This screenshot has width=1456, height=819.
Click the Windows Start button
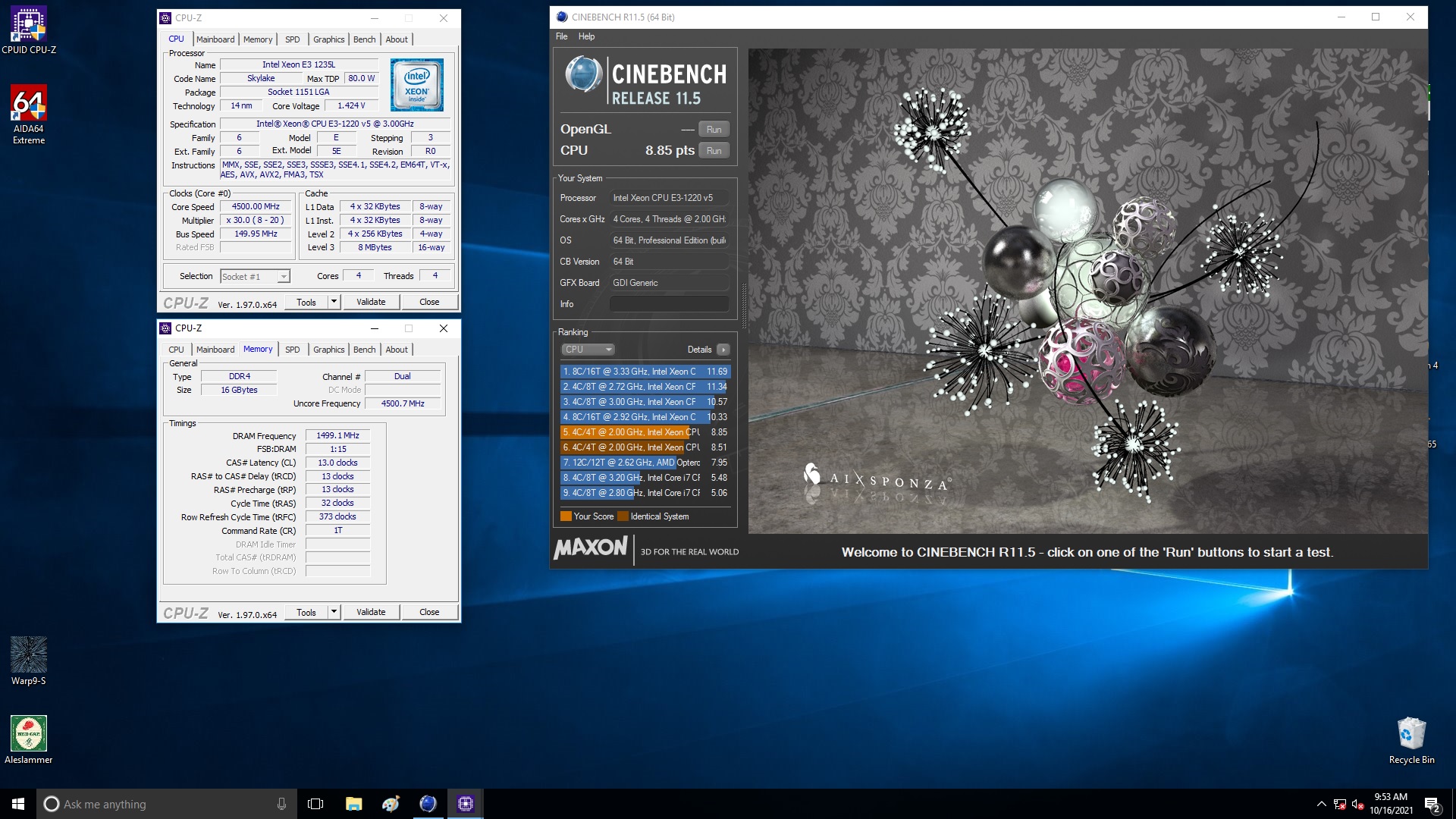18,804
